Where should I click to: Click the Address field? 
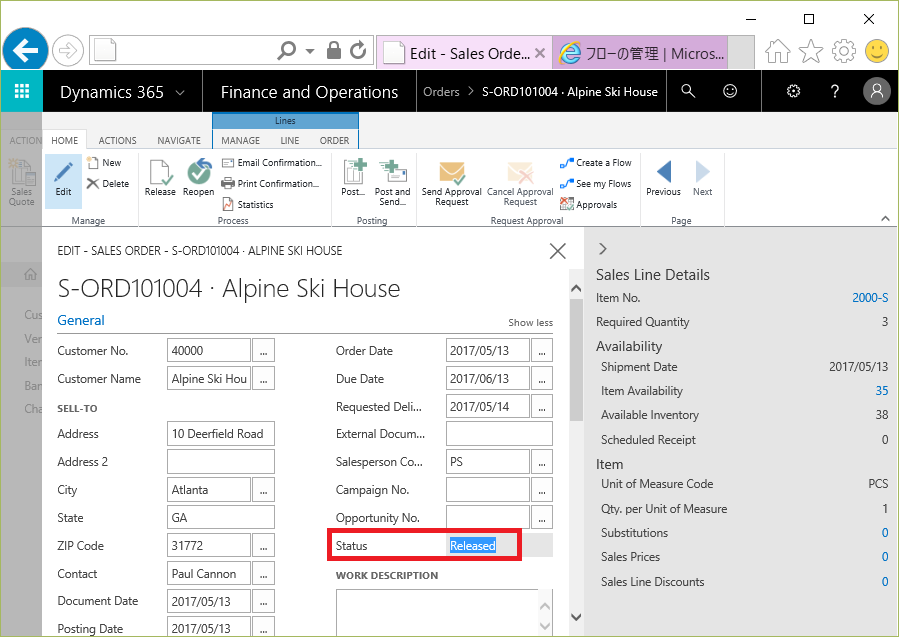tap(221, 433)
